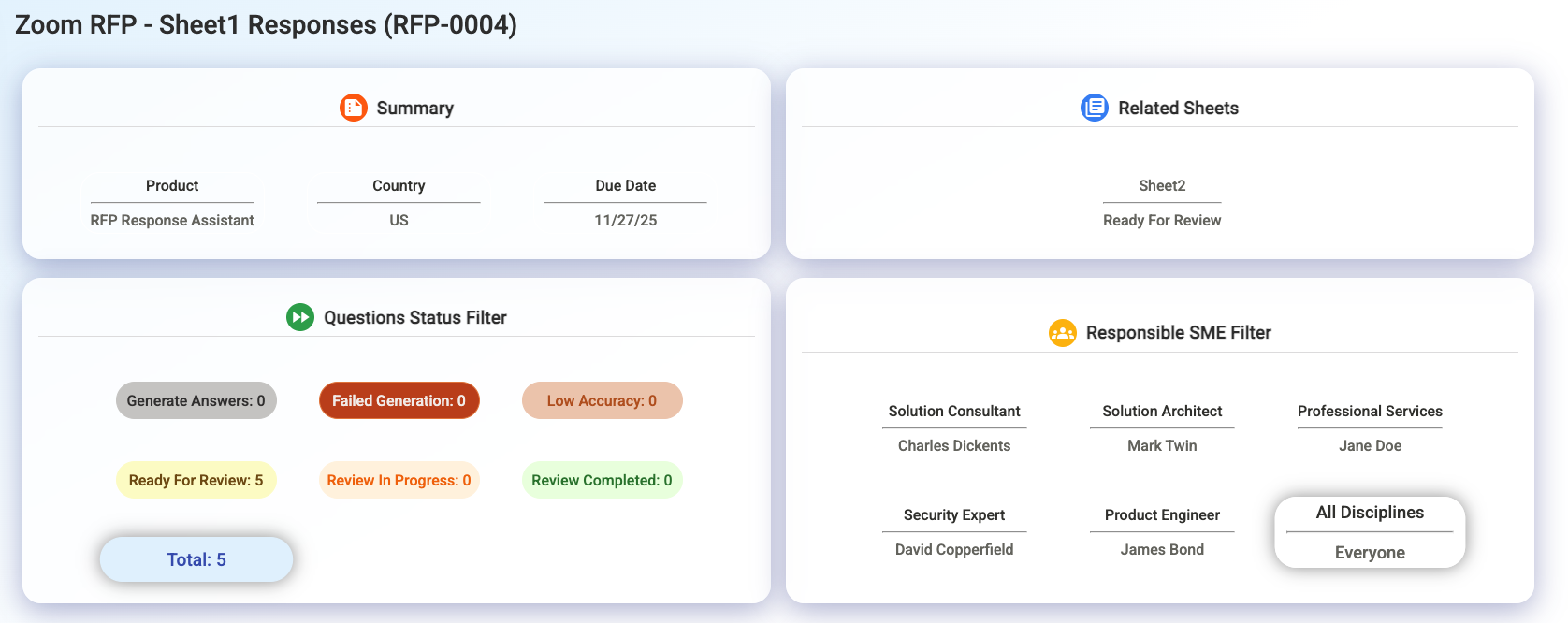Click the green Questions Status Filter icon
Viewport: 1568px width, 623px height.
[300, 317]
